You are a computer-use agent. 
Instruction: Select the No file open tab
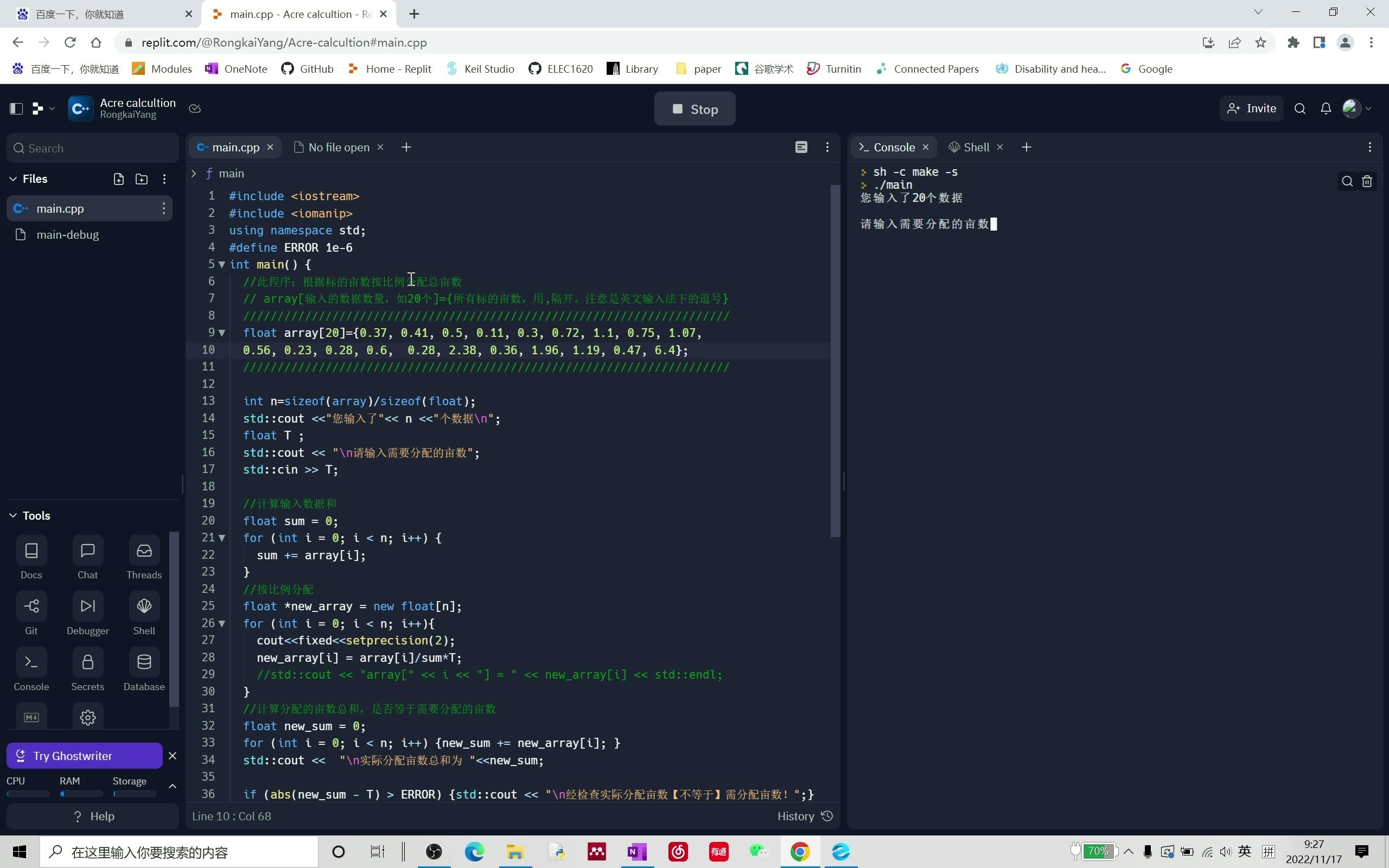[338, 148]
